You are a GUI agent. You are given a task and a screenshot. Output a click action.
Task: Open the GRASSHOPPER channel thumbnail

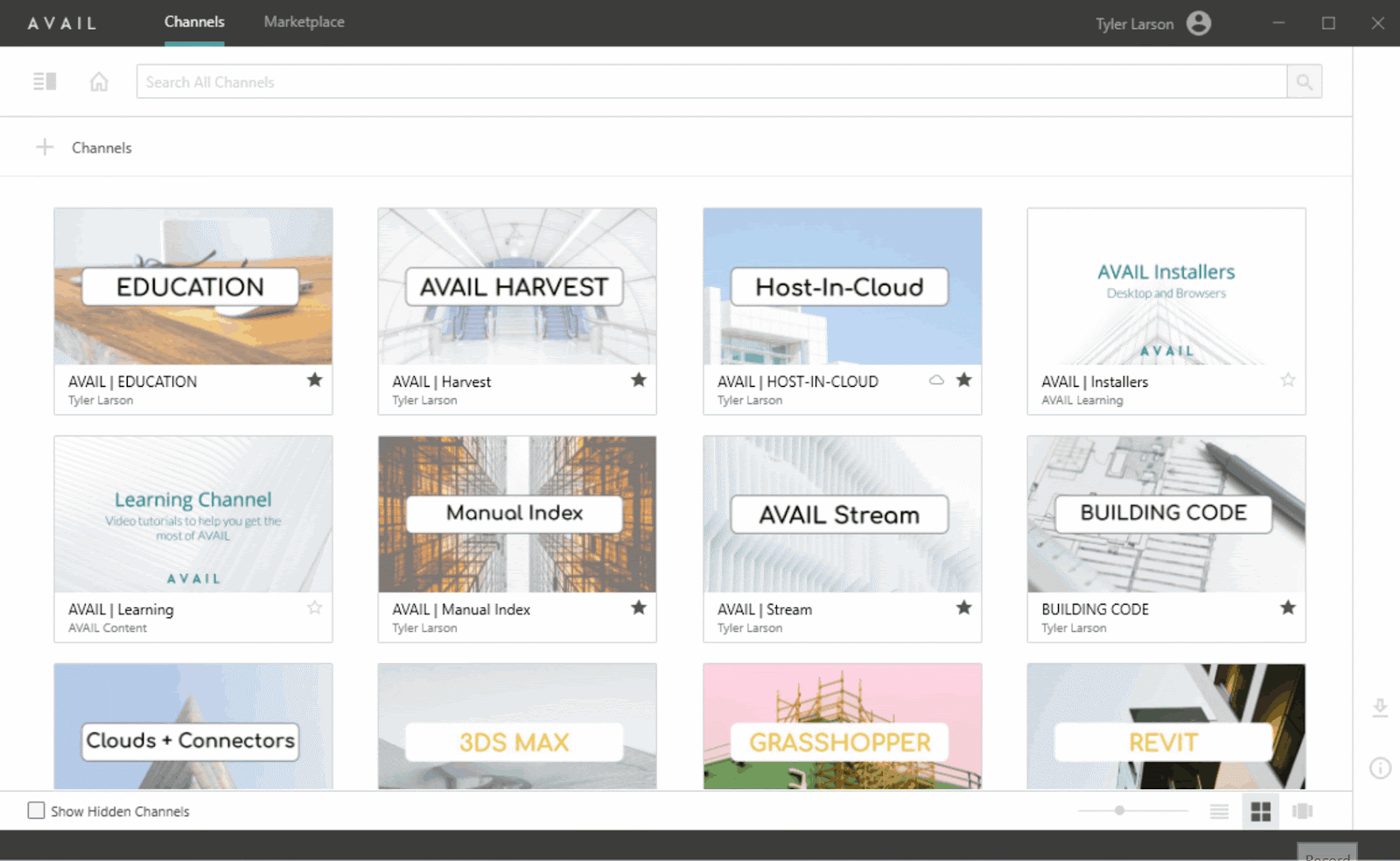click(843, 726)
